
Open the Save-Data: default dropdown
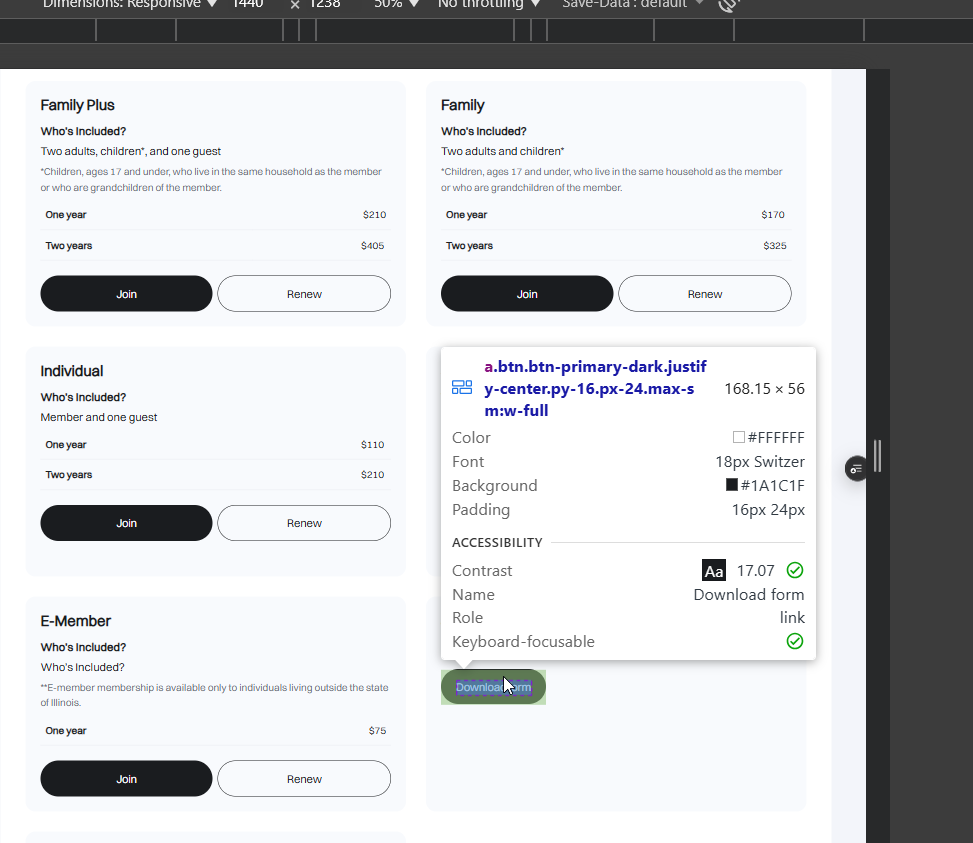point(632,4)
